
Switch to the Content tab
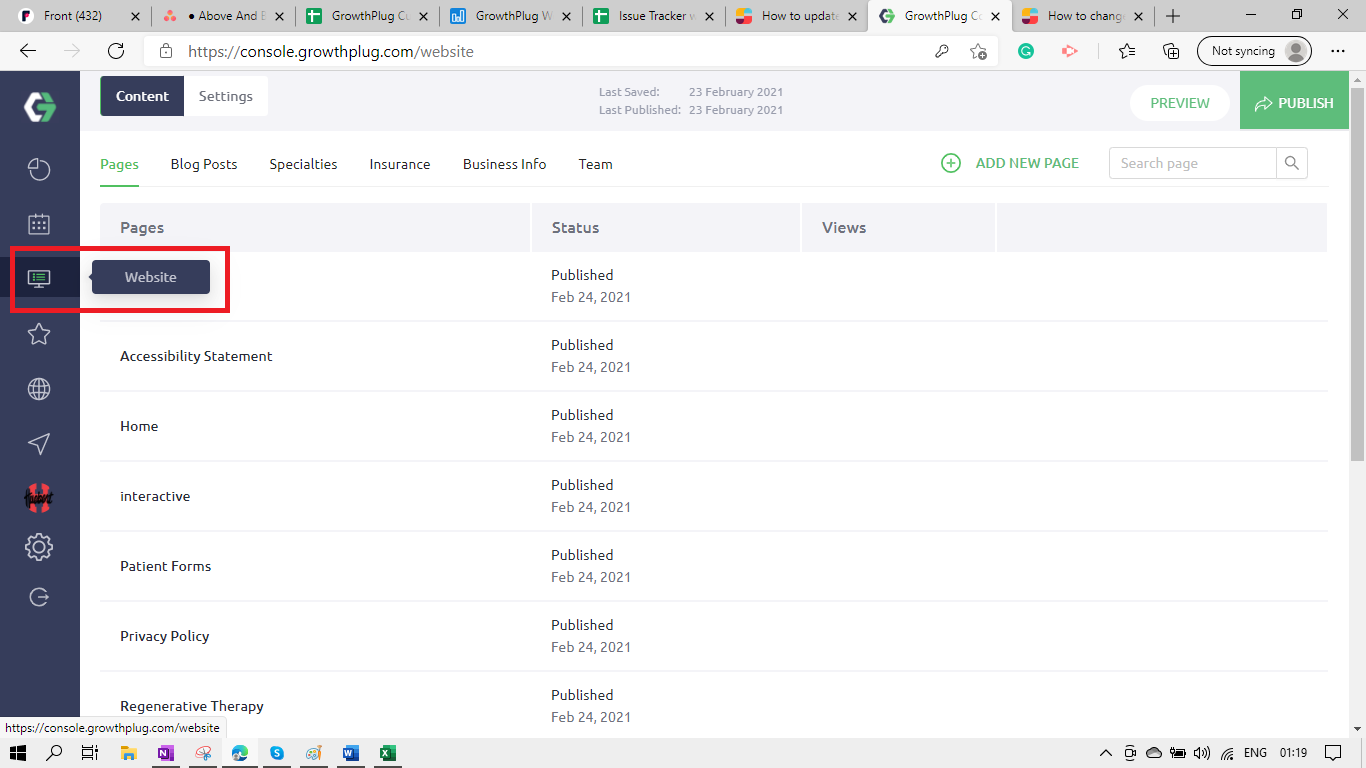click(x=142, y=96)
